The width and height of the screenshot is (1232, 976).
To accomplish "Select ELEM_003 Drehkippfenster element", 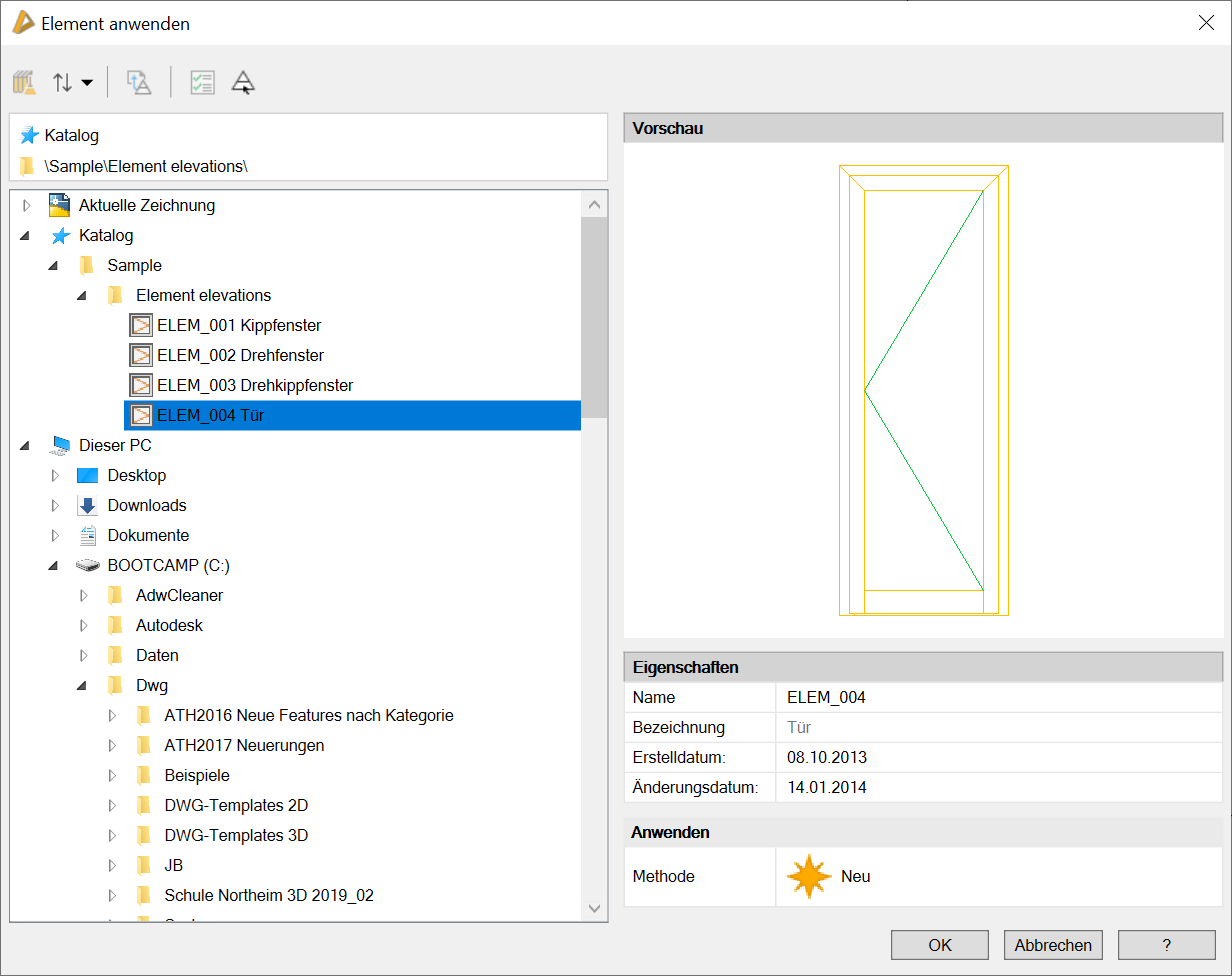I will 254,385.
